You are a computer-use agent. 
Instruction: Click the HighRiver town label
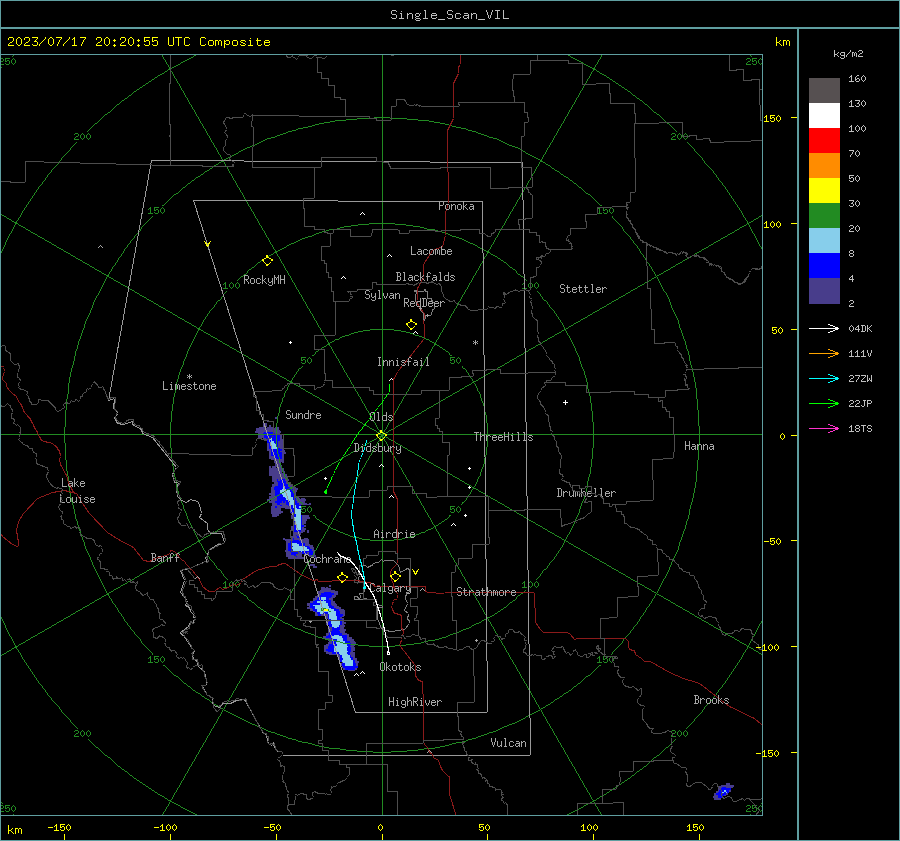pos(415,702)
